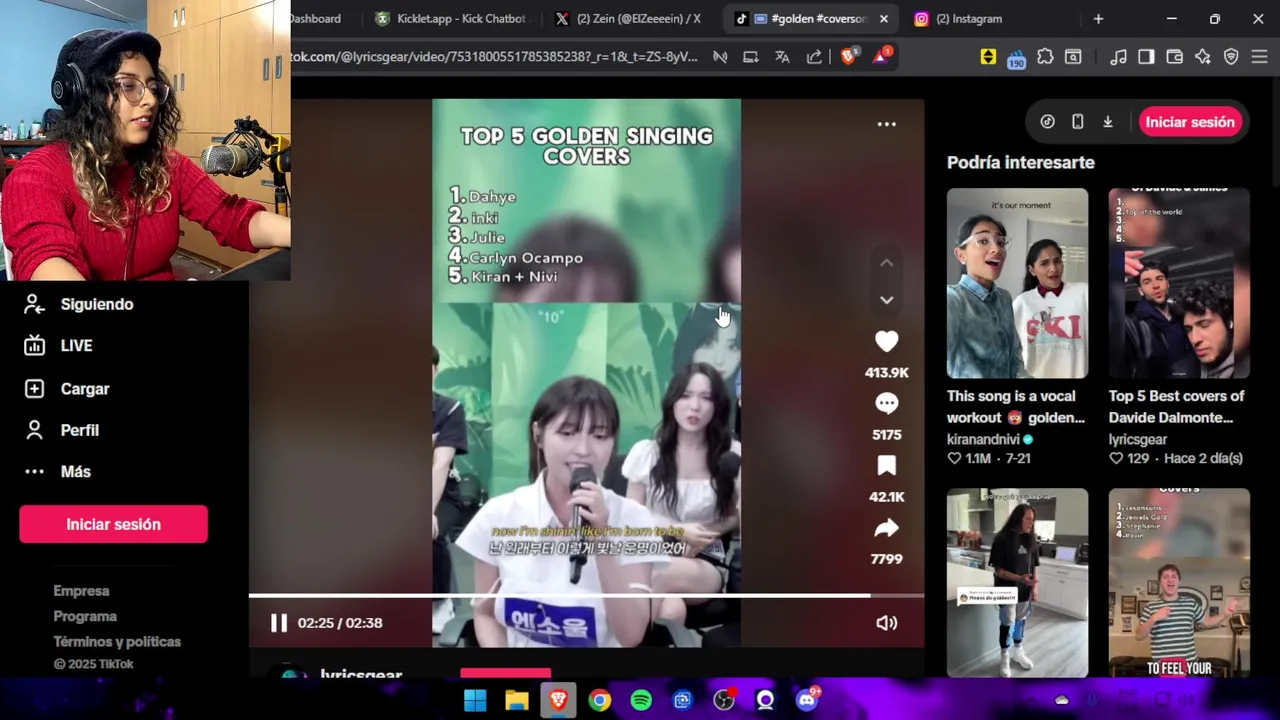1280x720 pixels.
Task: Go to the next video using down chevron
Action: point(886,299)
